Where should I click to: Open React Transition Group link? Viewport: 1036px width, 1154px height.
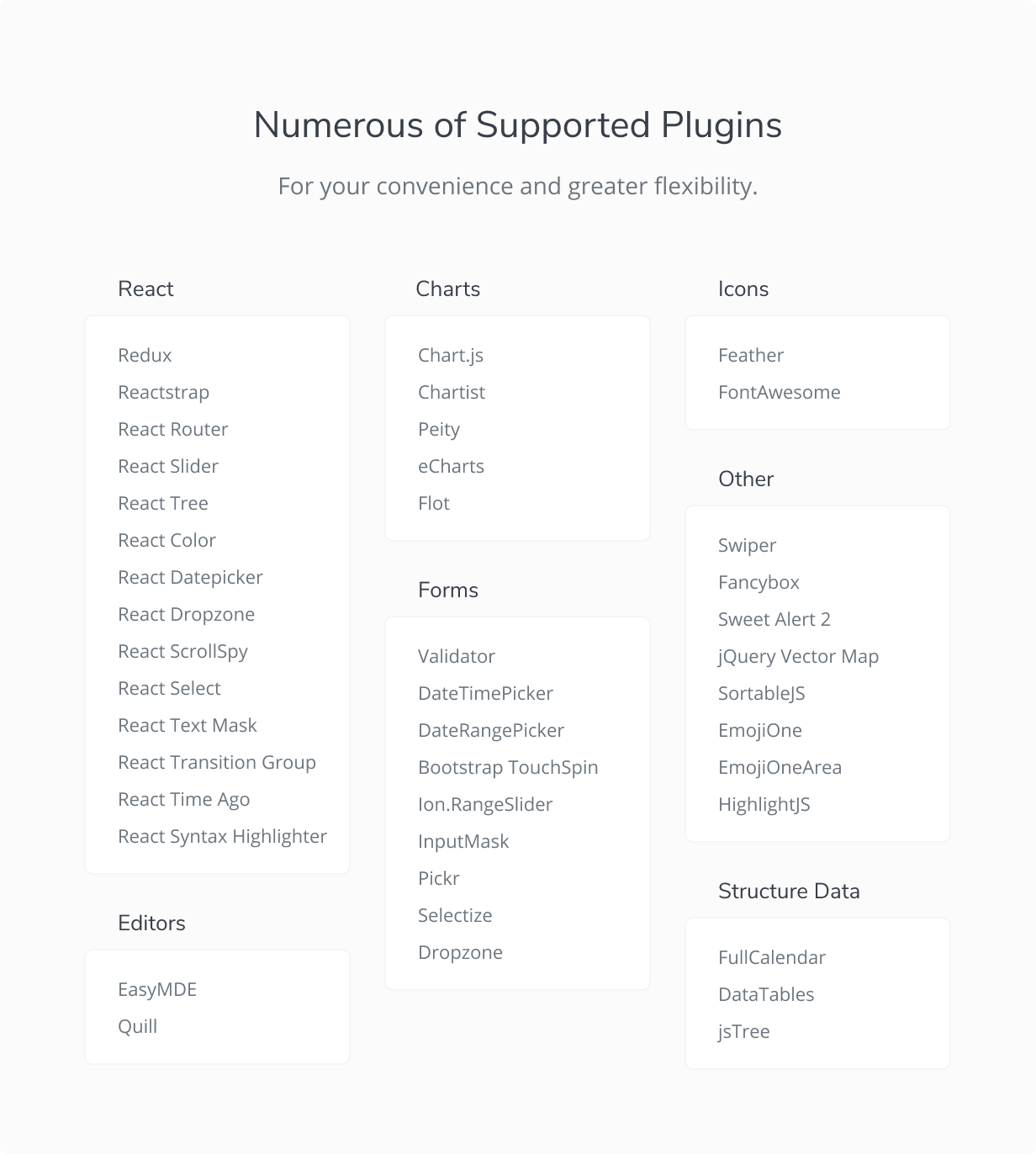pos(217,762)
